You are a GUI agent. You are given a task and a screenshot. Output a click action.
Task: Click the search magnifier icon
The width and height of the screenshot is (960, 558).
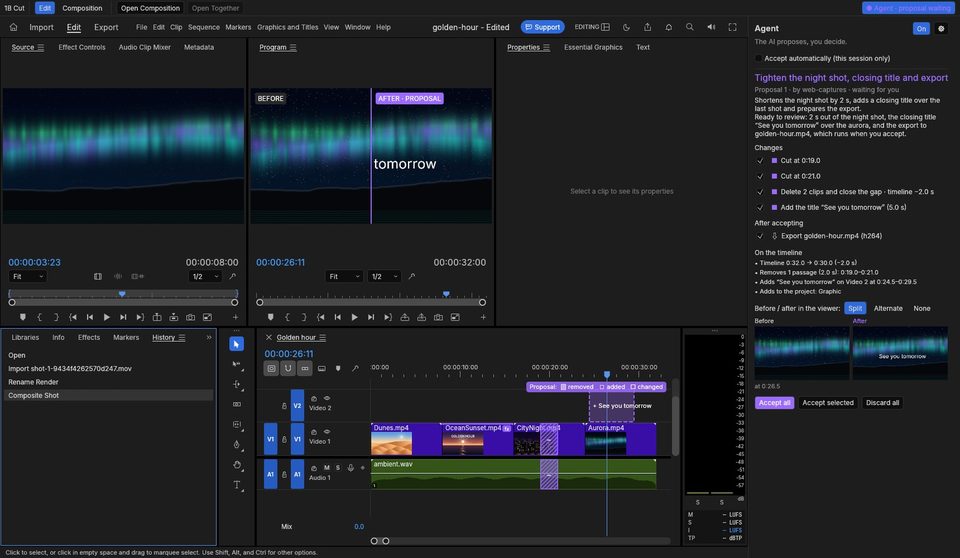[x=689, y=27]
